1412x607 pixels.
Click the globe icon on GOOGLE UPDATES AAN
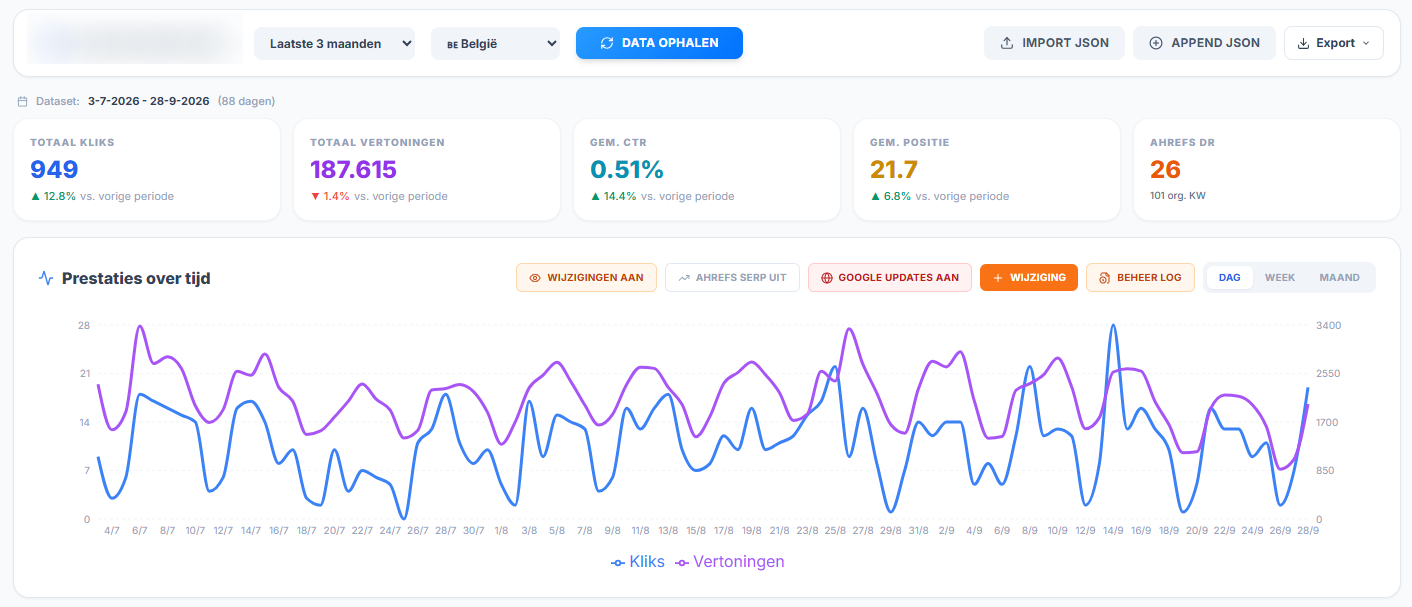(x=827, y=278)
